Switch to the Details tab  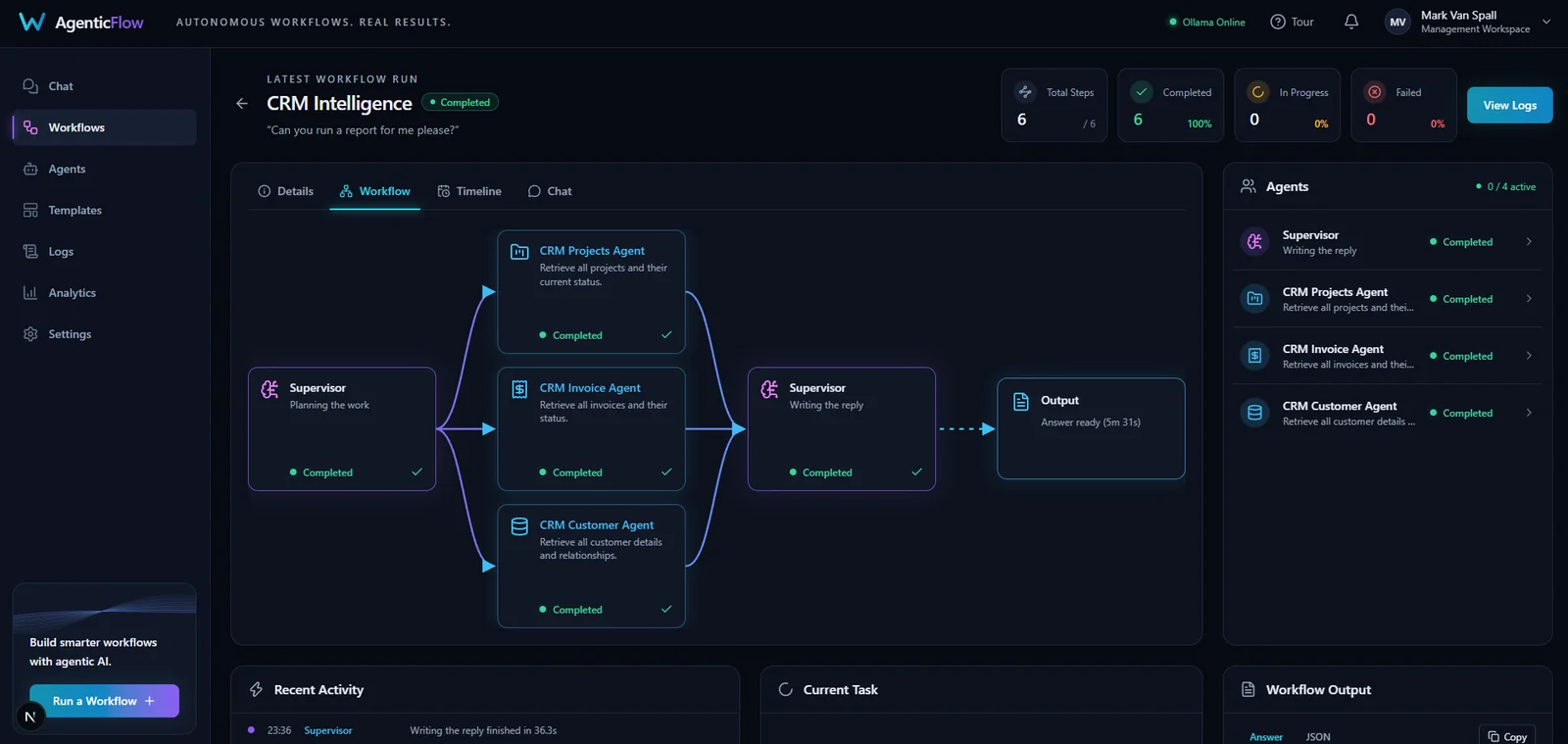(285, 191)
